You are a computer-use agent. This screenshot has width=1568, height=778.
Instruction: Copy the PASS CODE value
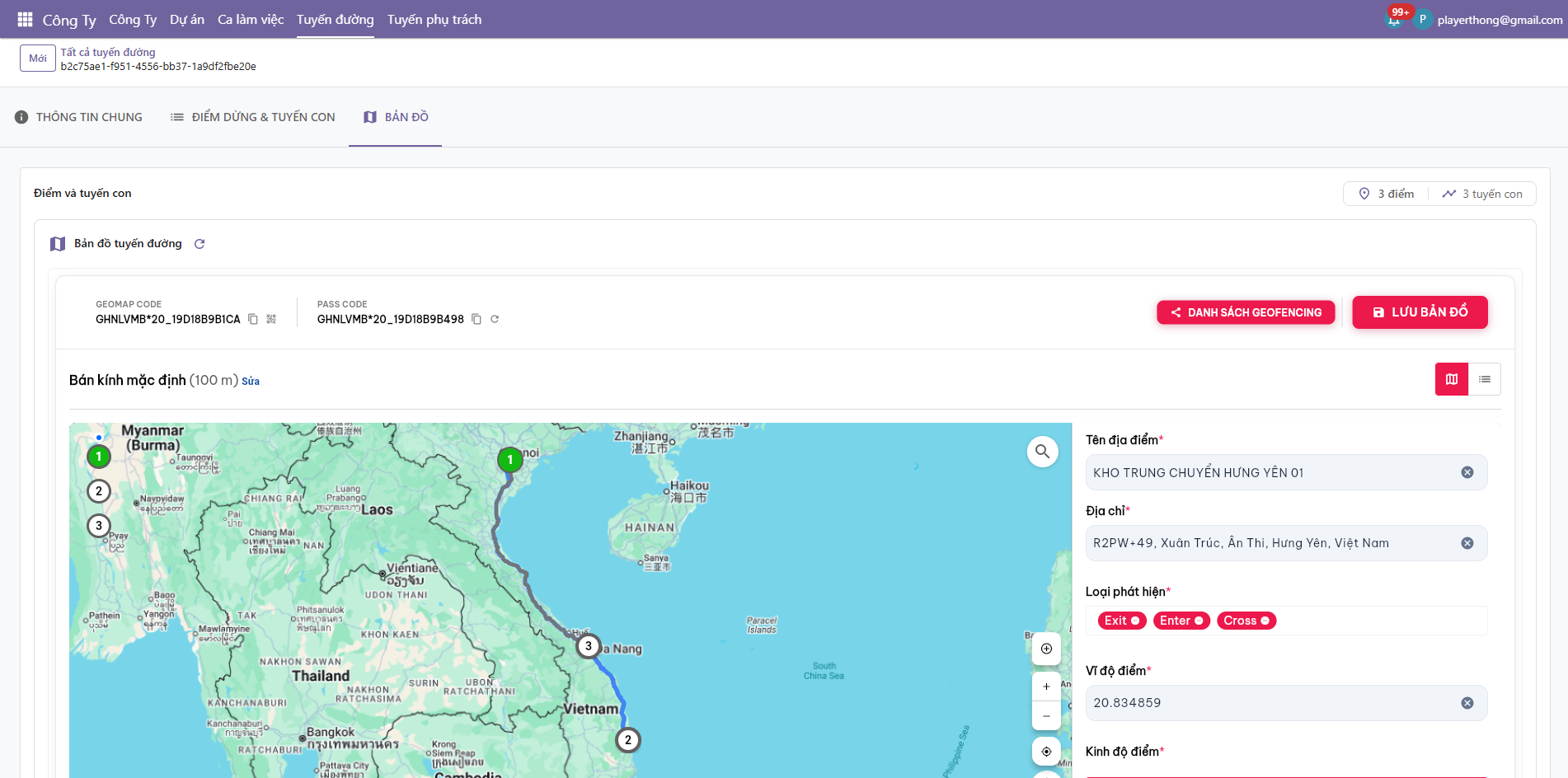(477, 319)
